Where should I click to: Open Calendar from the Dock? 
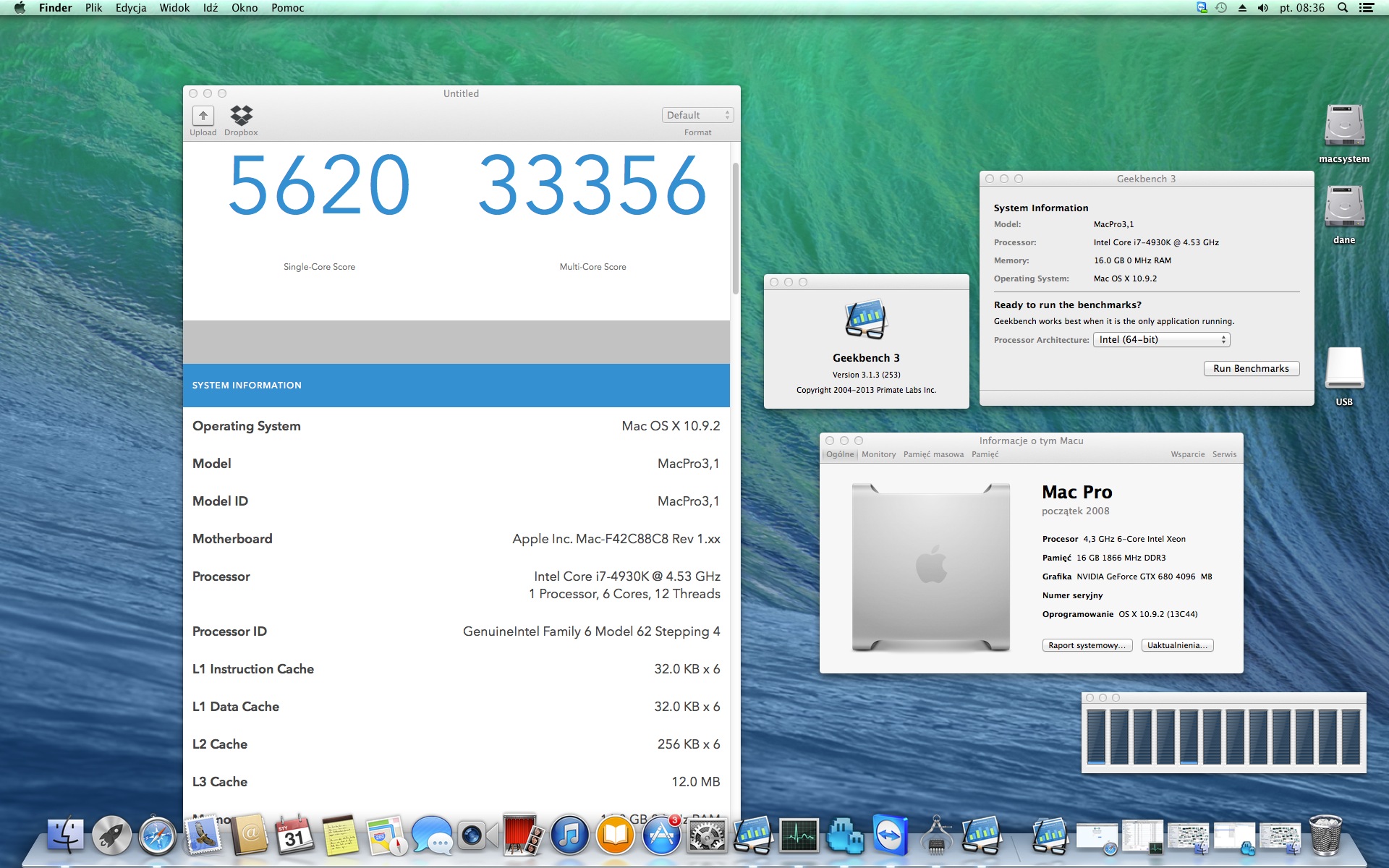(294, 836)
